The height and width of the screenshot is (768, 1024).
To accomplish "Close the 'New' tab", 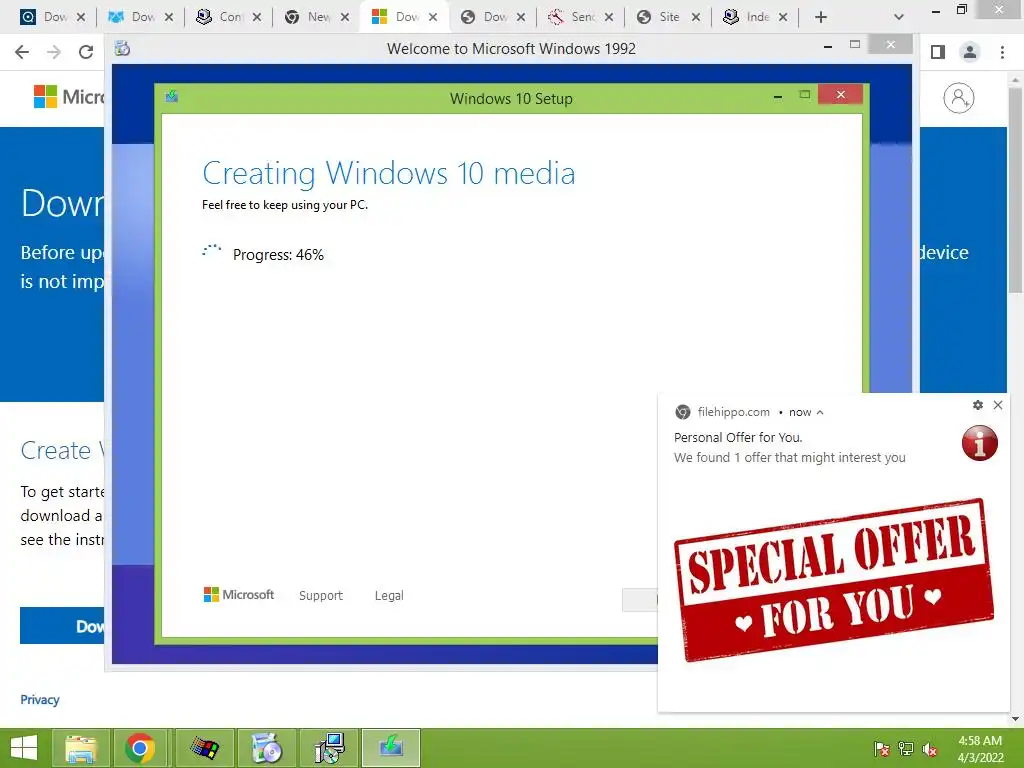I will pos(345,17).
